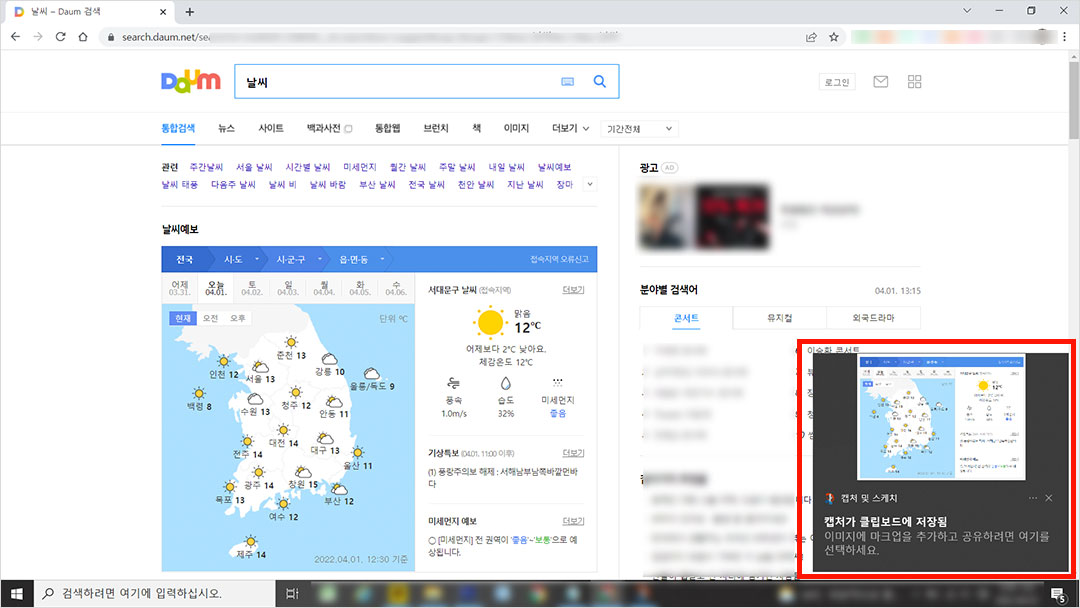Select 강릉 weather icon on map
Viewport: 1080px width, 608px height.
click(330, 359)
